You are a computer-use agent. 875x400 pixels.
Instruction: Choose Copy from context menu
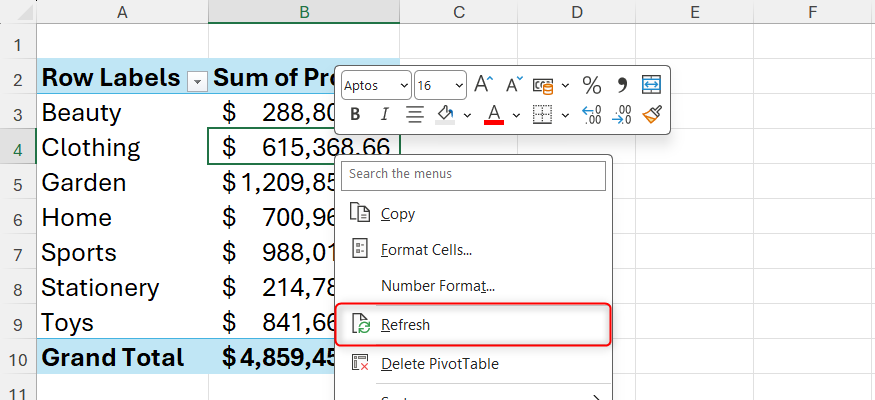tap(473, 214)
